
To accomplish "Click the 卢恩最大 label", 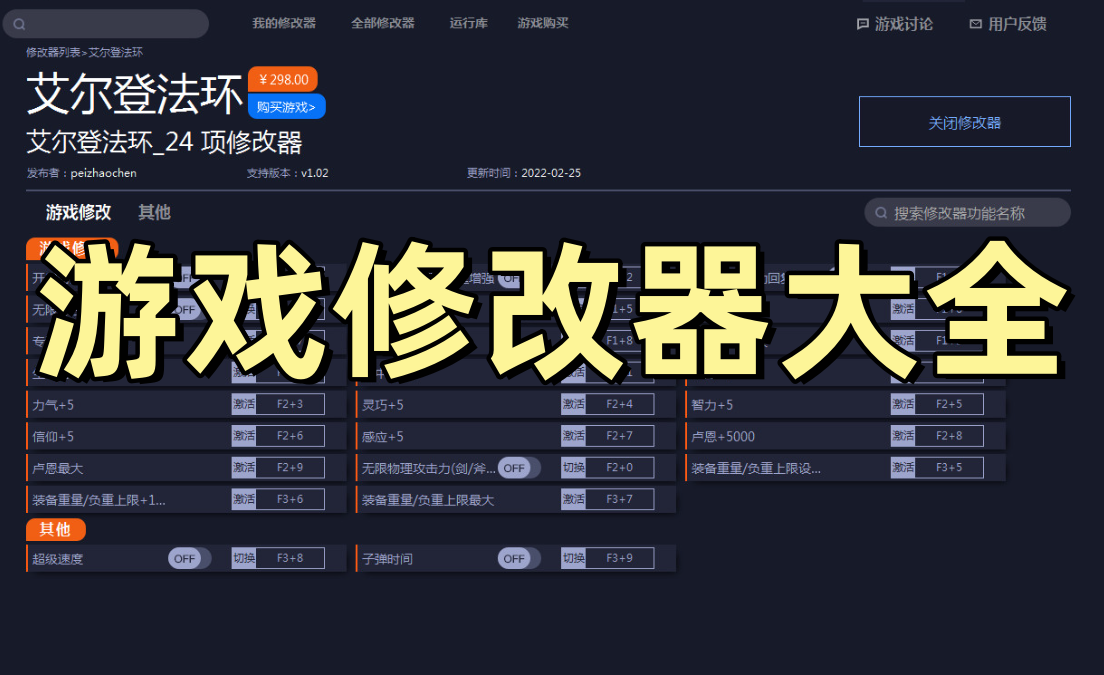I will 58,469.
